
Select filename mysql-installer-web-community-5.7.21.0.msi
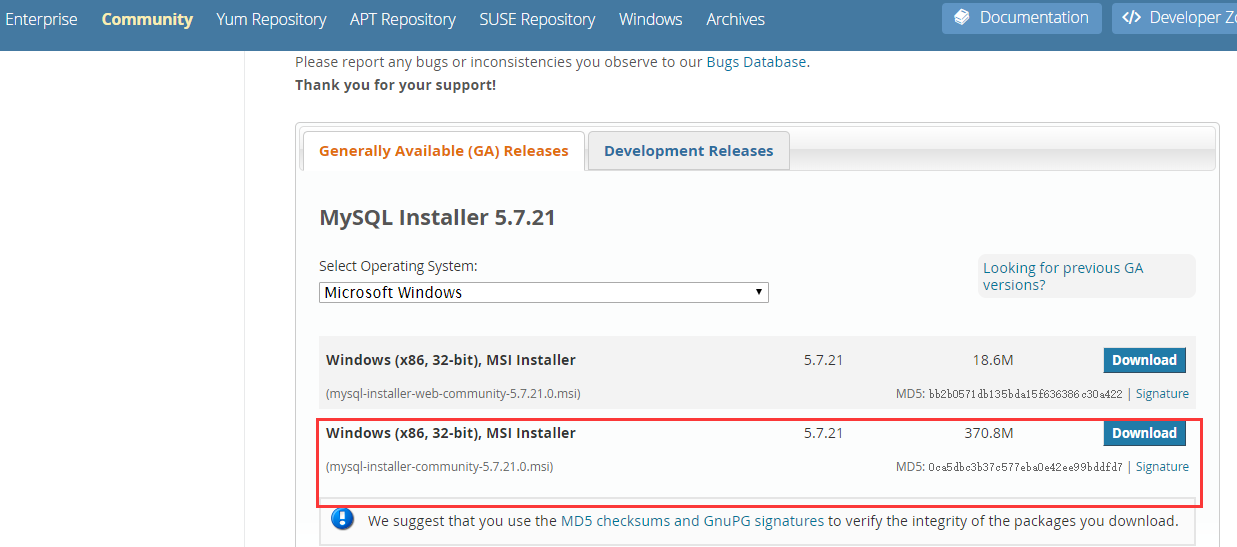453,394
